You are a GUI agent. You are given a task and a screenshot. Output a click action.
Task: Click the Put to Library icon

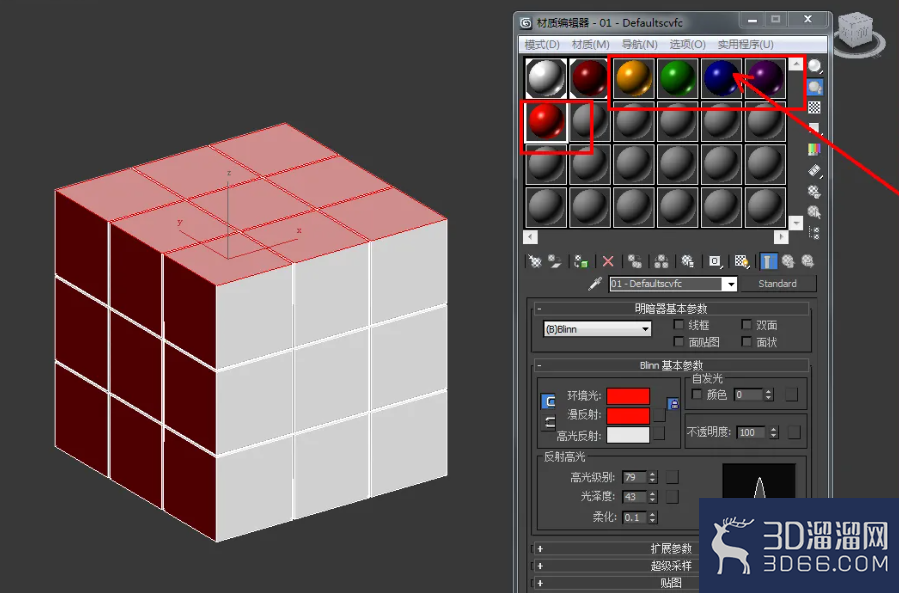[687, 262]
